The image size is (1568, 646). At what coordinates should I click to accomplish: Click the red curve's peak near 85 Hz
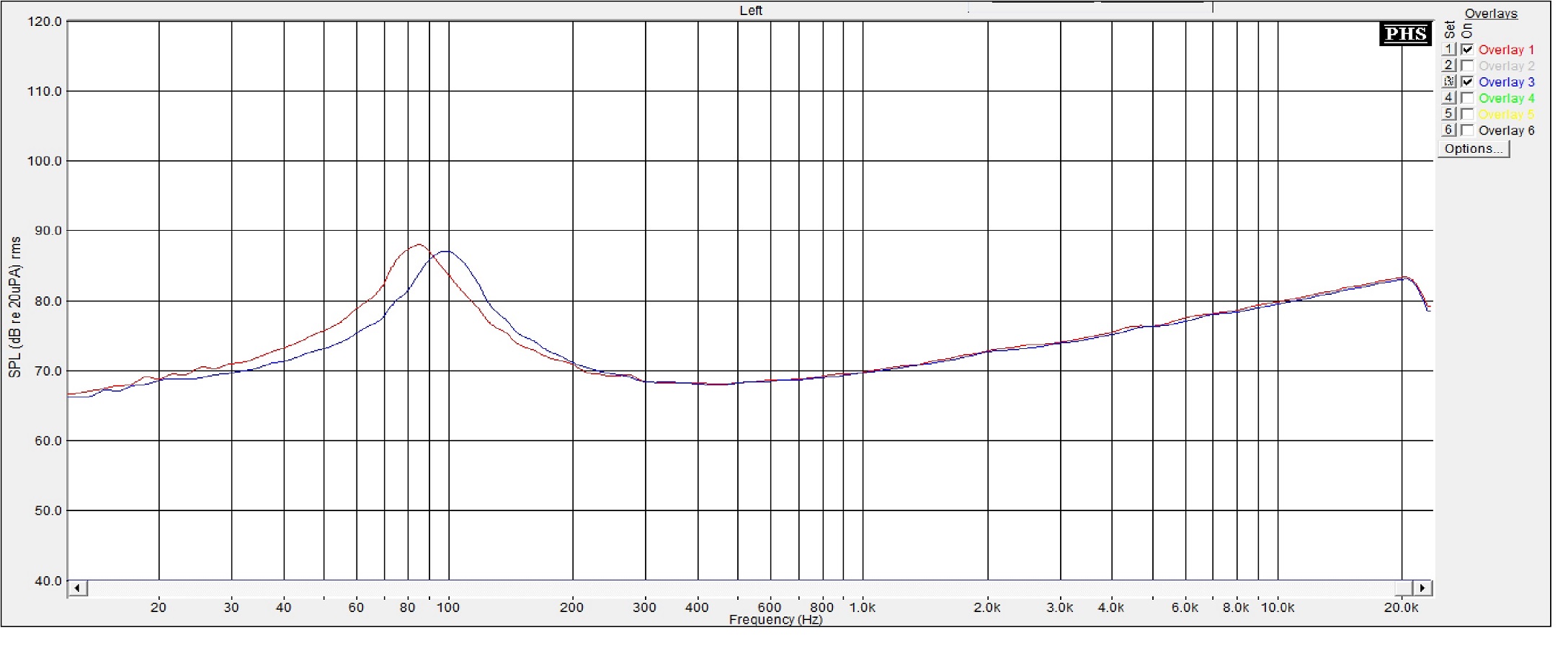pos(419,244)
